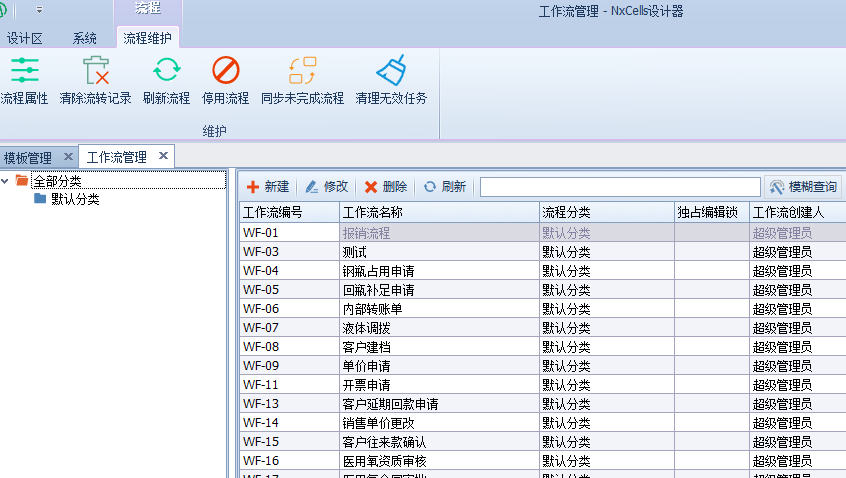Click the 修改 button
The width and height of the screenshot is (846, 478).
[327, 187]
